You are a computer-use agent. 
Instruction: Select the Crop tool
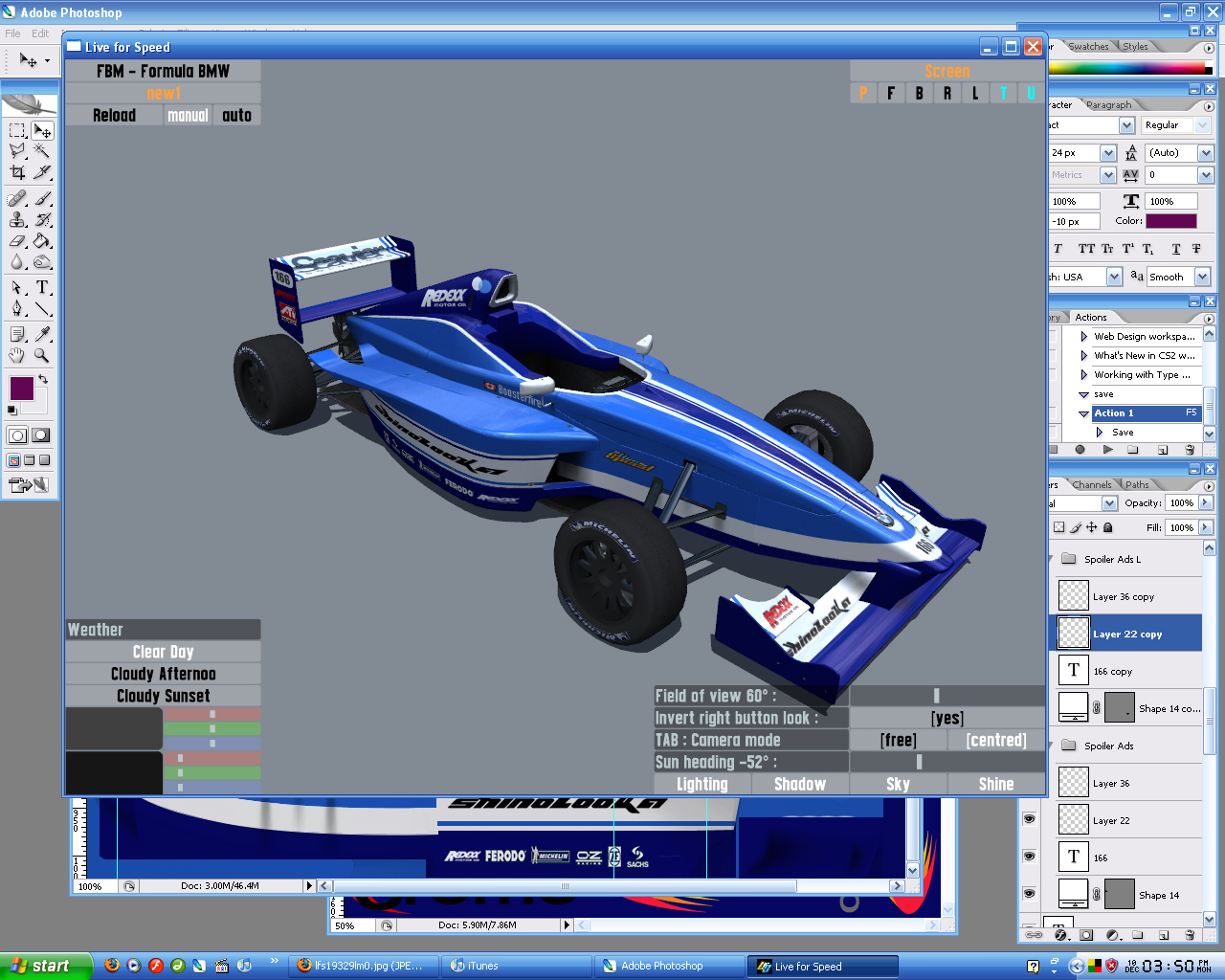tap(17, 172)
